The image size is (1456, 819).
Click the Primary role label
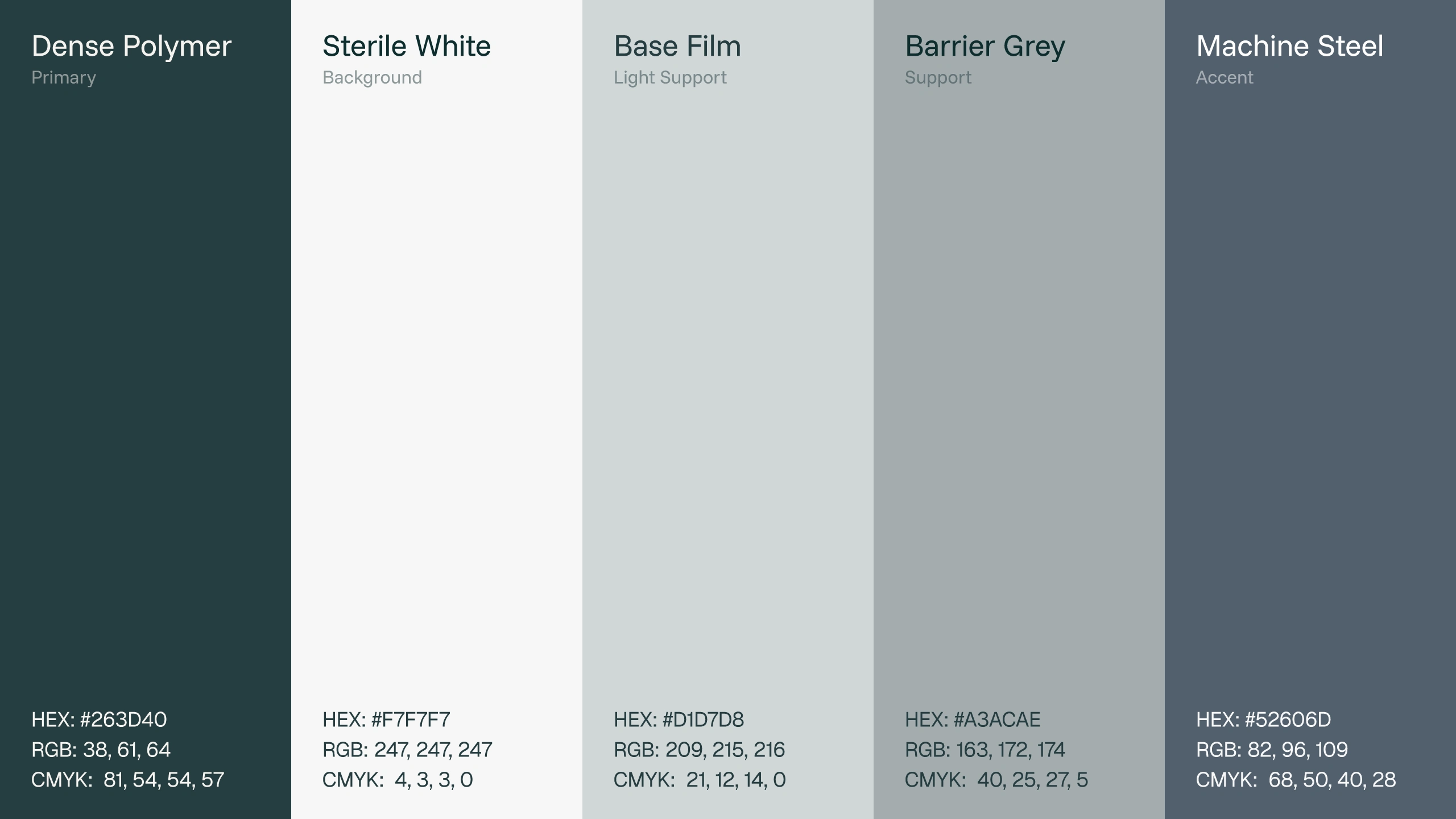[x=64, y=78]
